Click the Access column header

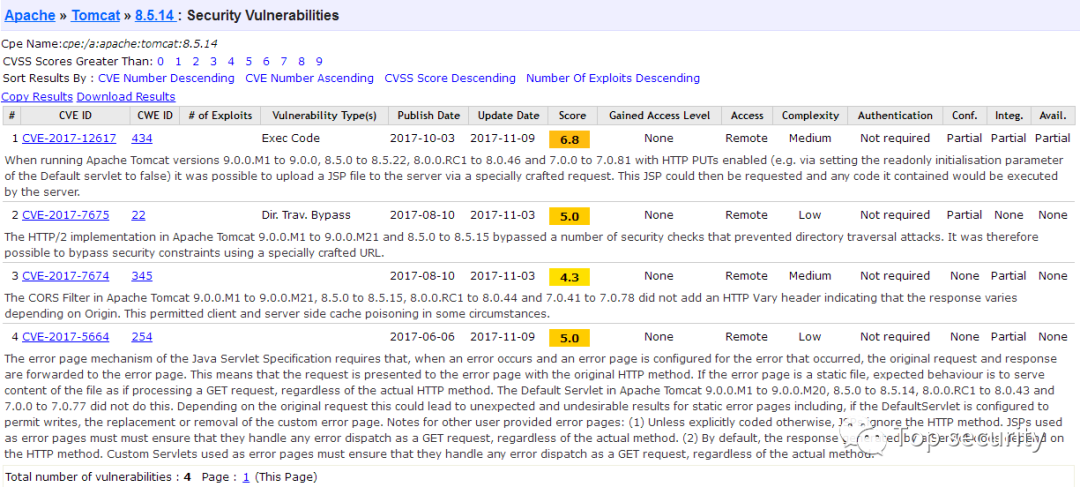(x=747, y=115)
